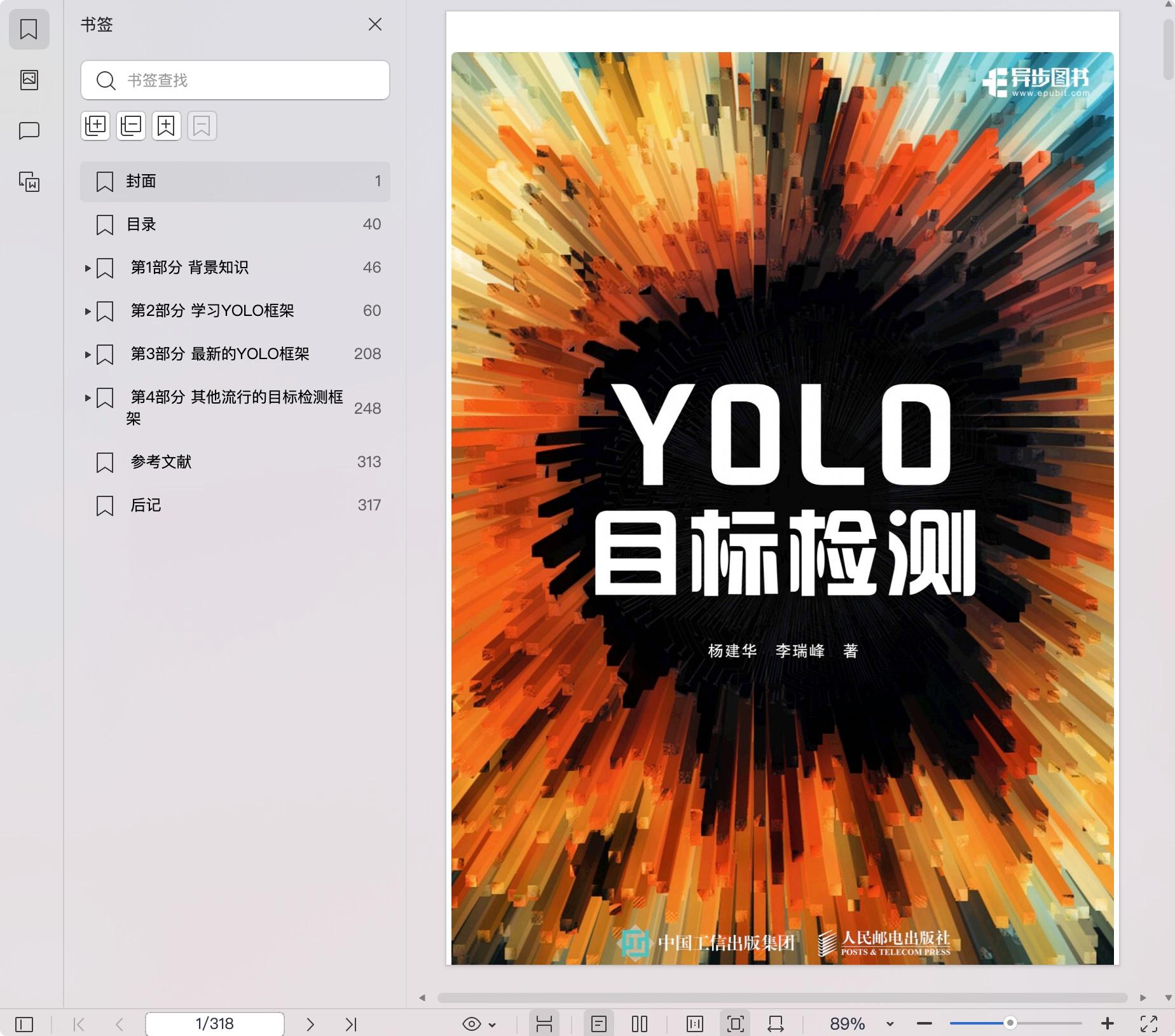Select single page view
This screenshot has width=1175, height=1036.
(599, 1024)
